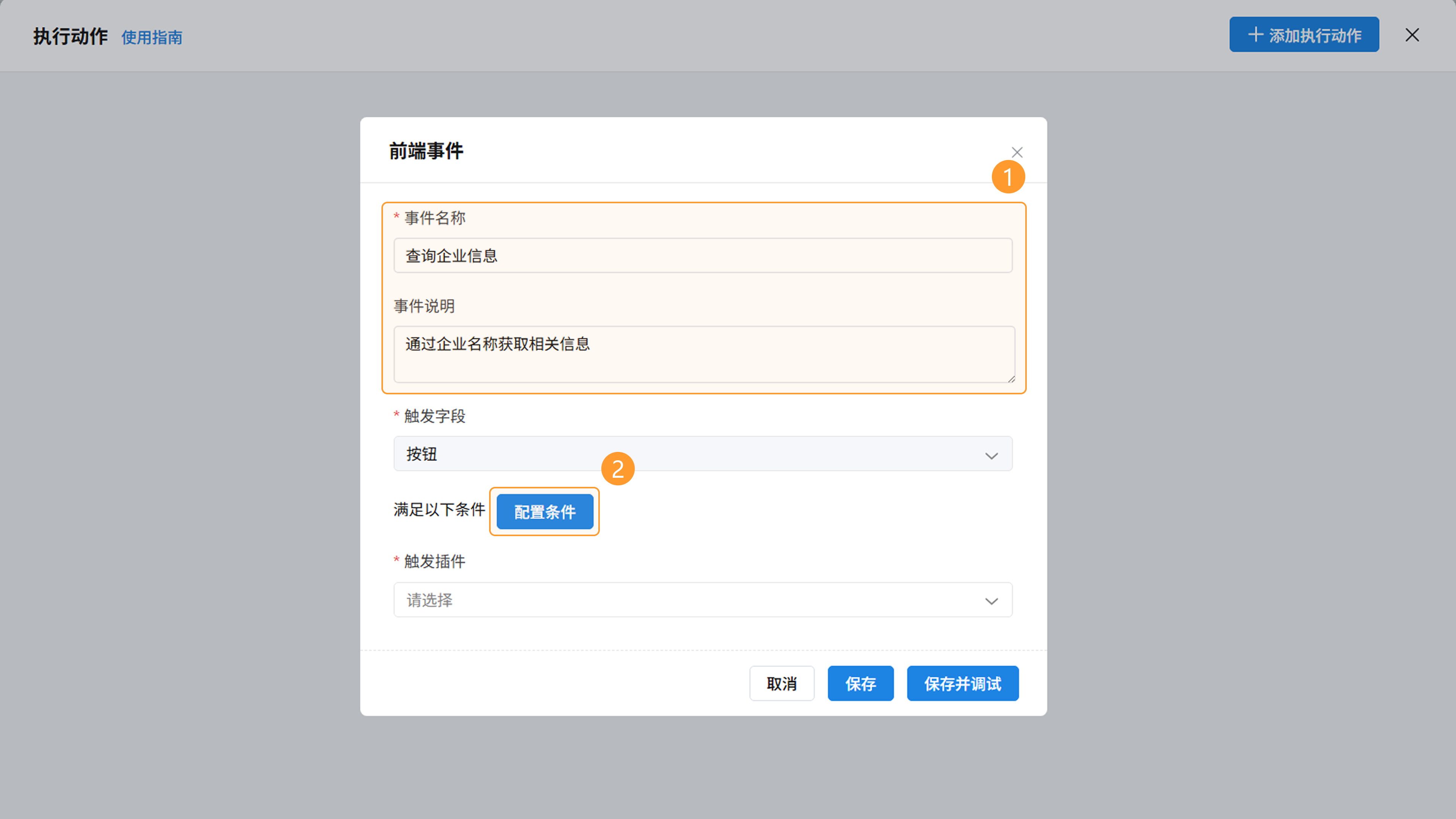Click the 触发字段 dropdown chevron arrow
Viewport: 1456px width, 819px height.
[991, 455]
